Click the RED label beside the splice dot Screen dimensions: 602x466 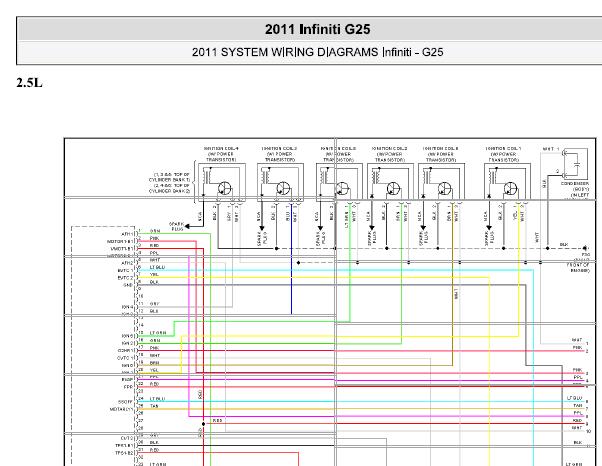217,421
